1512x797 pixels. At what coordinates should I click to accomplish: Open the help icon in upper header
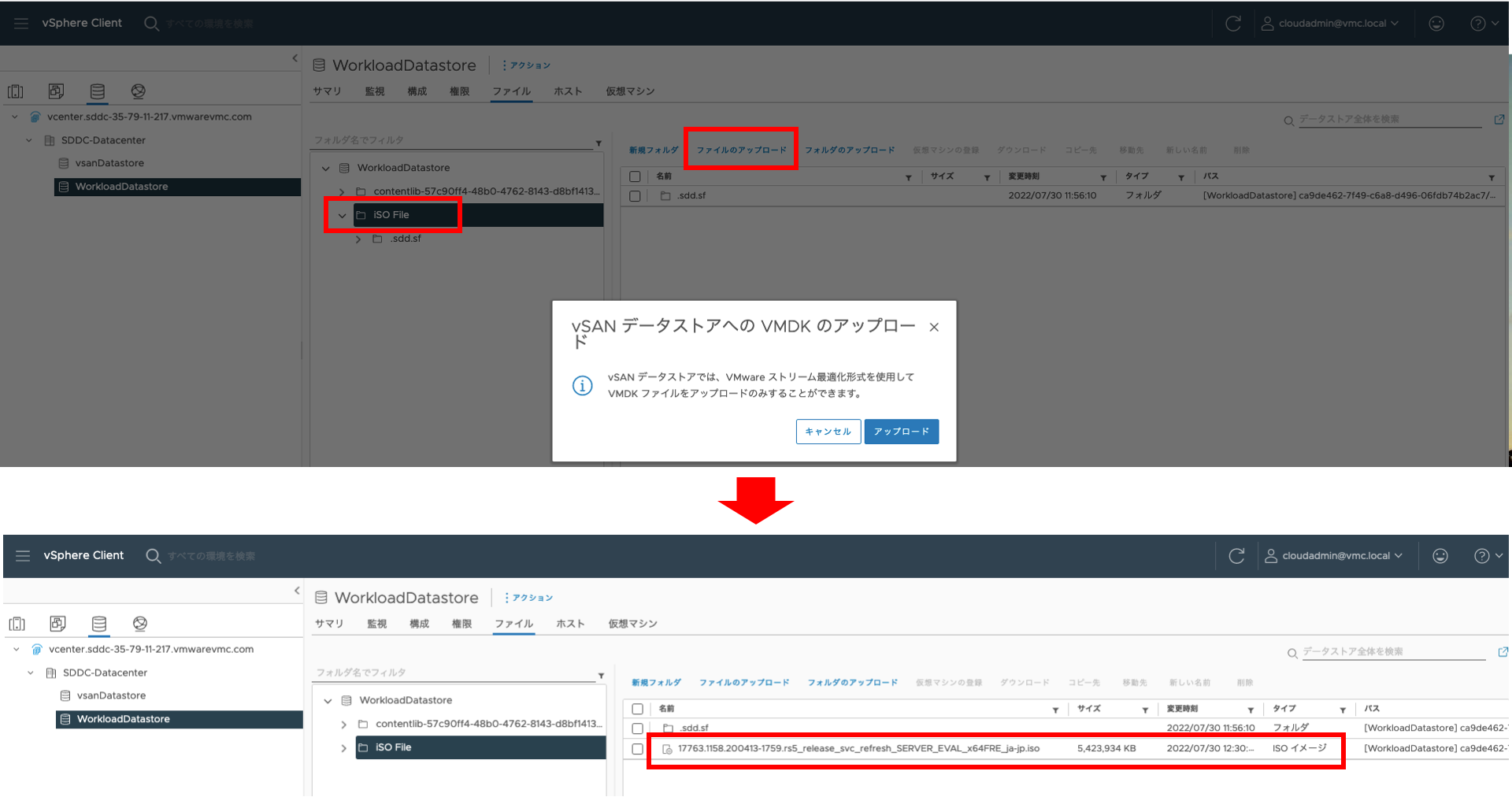pos(1478,24)
